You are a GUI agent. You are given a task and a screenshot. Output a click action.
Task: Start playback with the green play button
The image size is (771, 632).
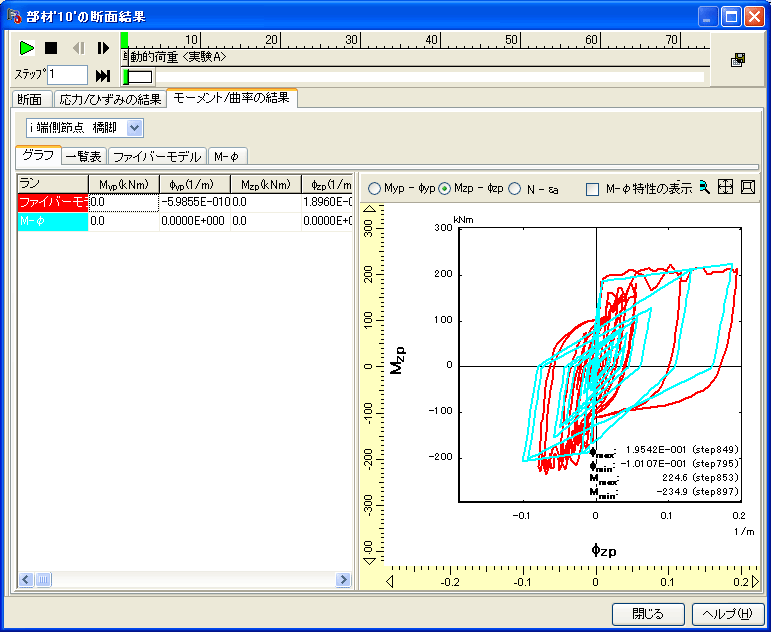tap(27, 48)
